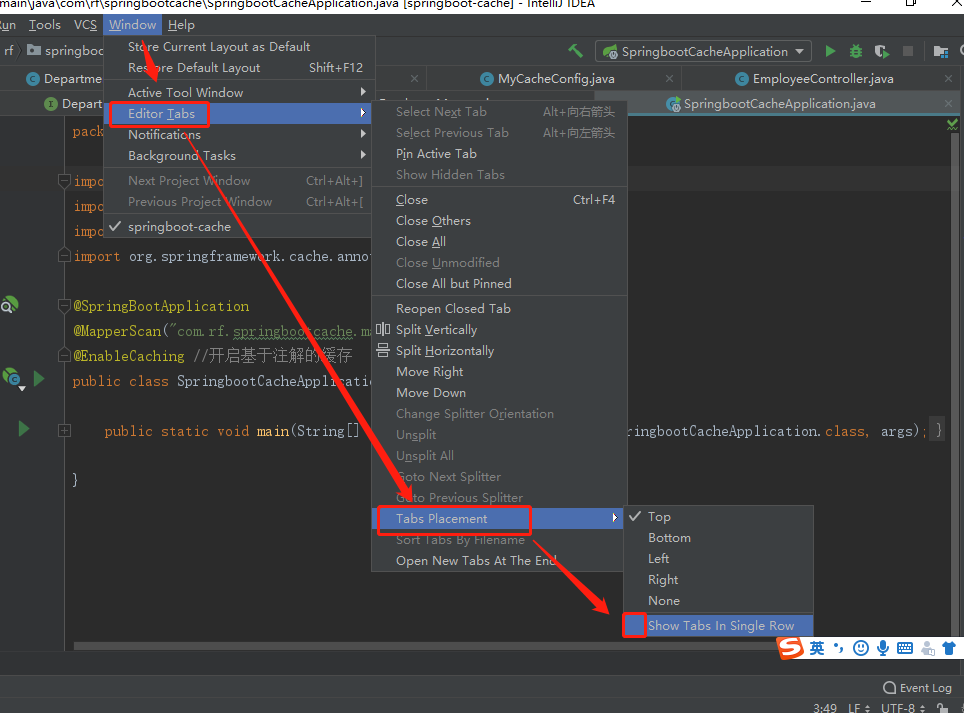Expand the Editor Tabs submenu
Image resolution: width=964 pixels, height=713 pixels.
pyautogui.click(x=237, y=113)
